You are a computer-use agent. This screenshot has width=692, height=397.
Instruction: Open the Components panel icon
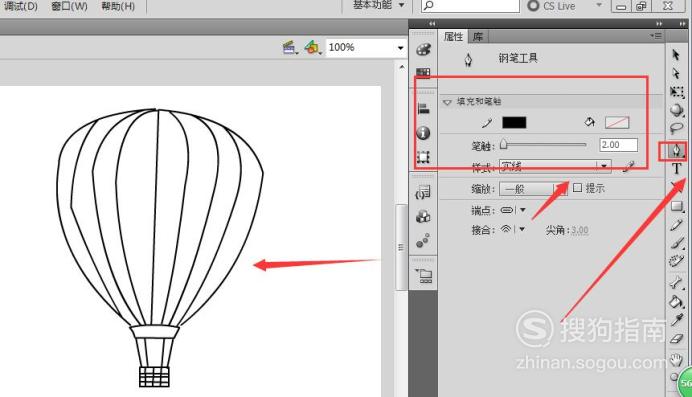click(423, 216)
